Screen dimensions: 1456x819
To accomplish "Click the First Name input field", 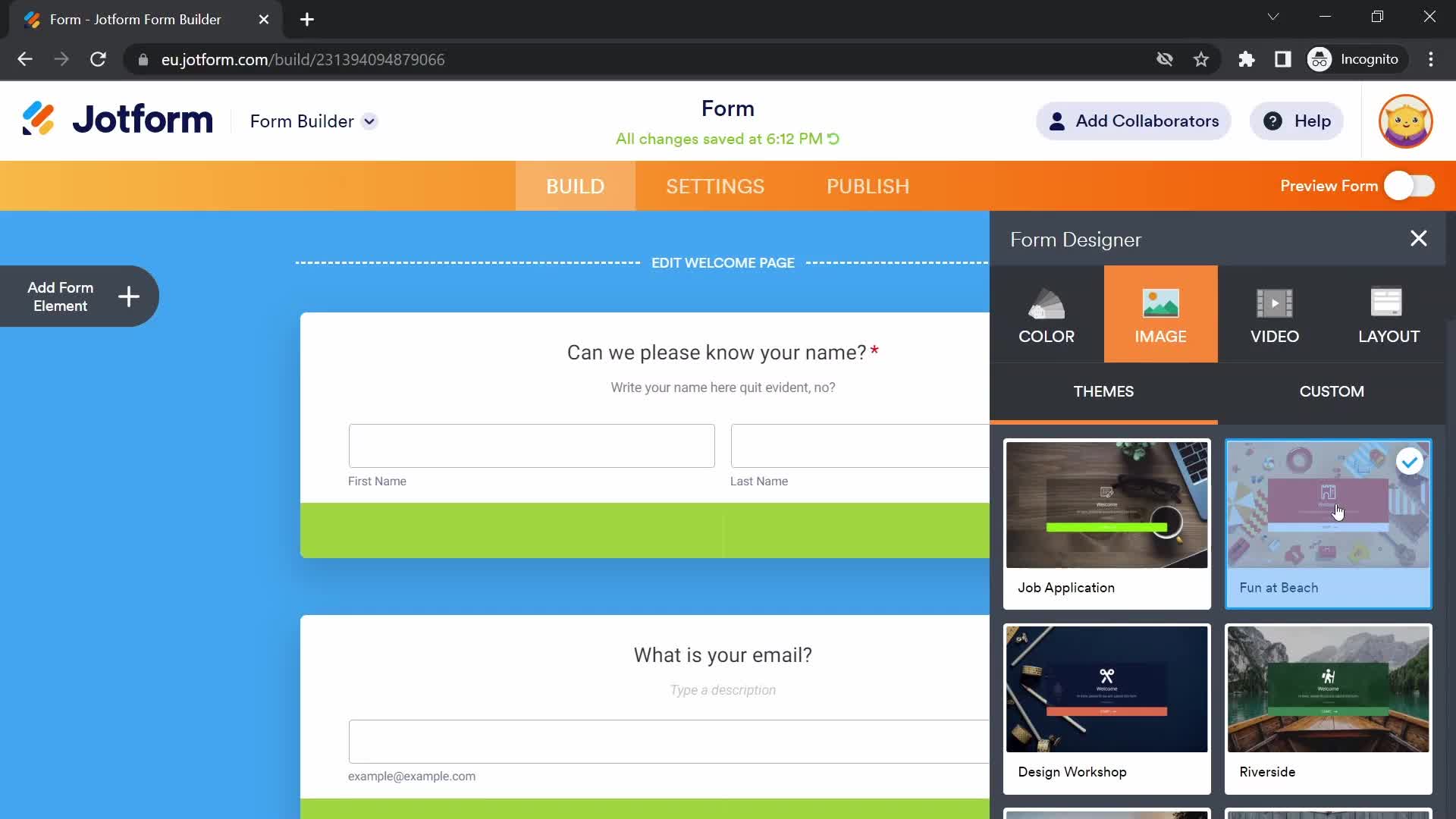I will pyautogui.click(x=531, y=445).
